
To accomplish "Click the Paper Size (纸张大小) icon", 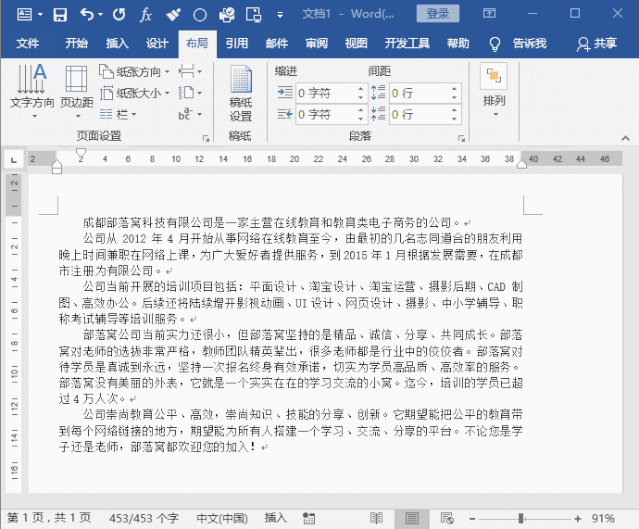I will point(106,93).
